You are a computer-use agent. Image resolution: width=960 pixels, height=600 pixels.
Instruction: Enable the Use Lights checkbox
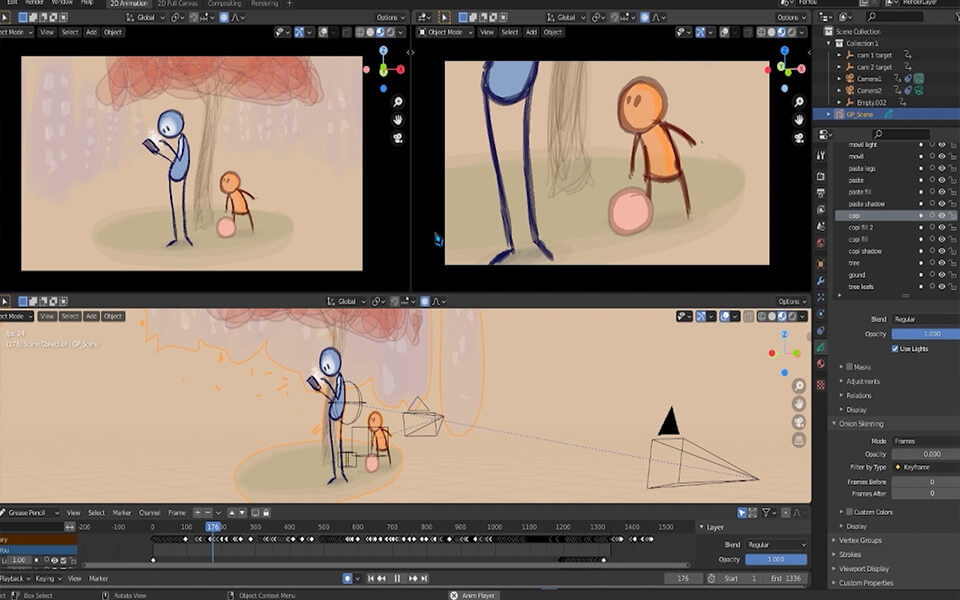(895, 349)
